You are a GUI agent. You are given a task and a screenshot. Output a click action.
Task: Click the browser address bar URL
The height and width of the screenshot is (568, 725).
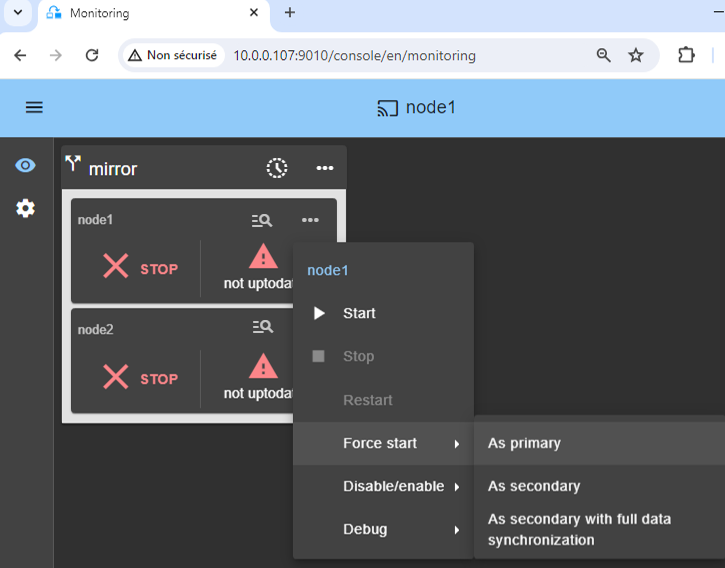pyautogui.click(x=354, y=55)
